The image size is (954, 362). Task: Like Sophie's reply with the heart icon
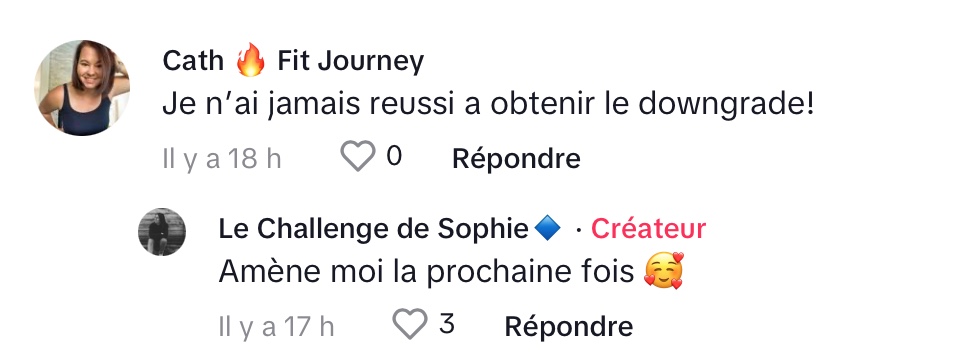(409, 324)
